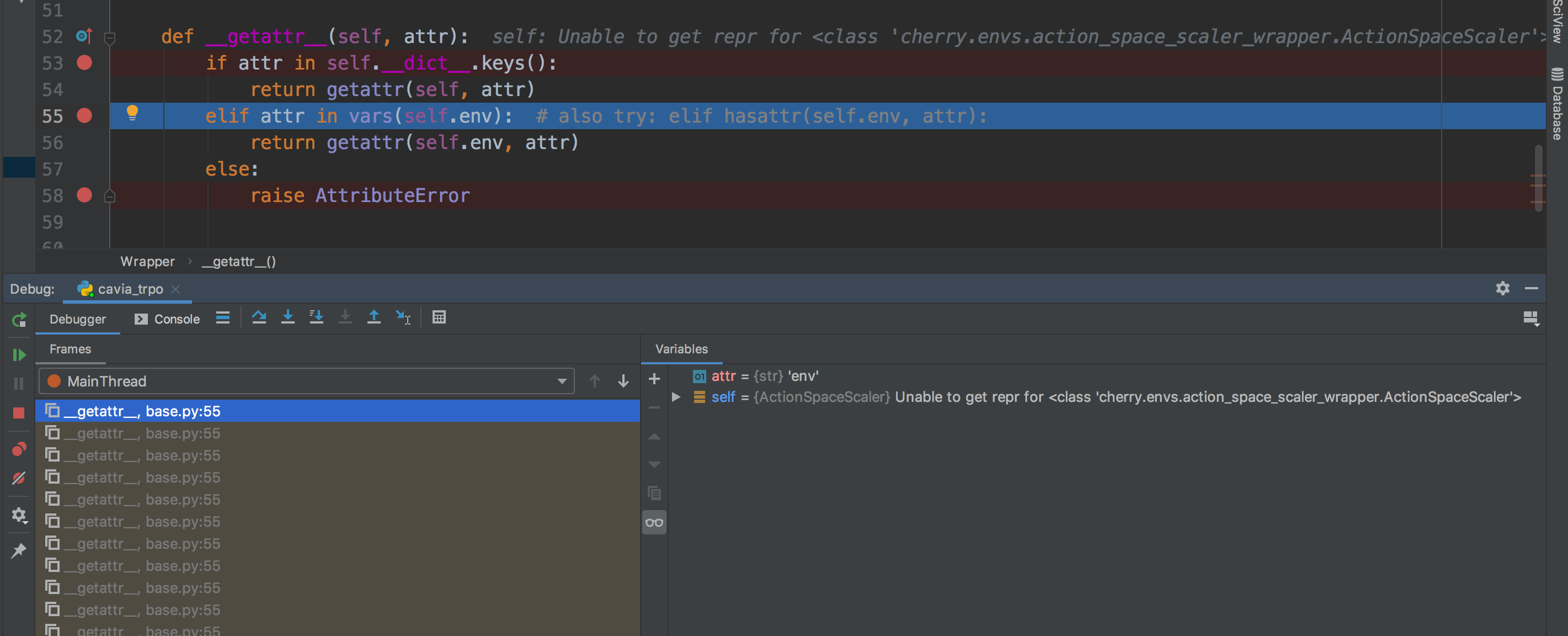The height and width of the screenshot is (636, 1568).
Task: Click the Wrapper breadcrumb
Action: [x=147, y=261]
